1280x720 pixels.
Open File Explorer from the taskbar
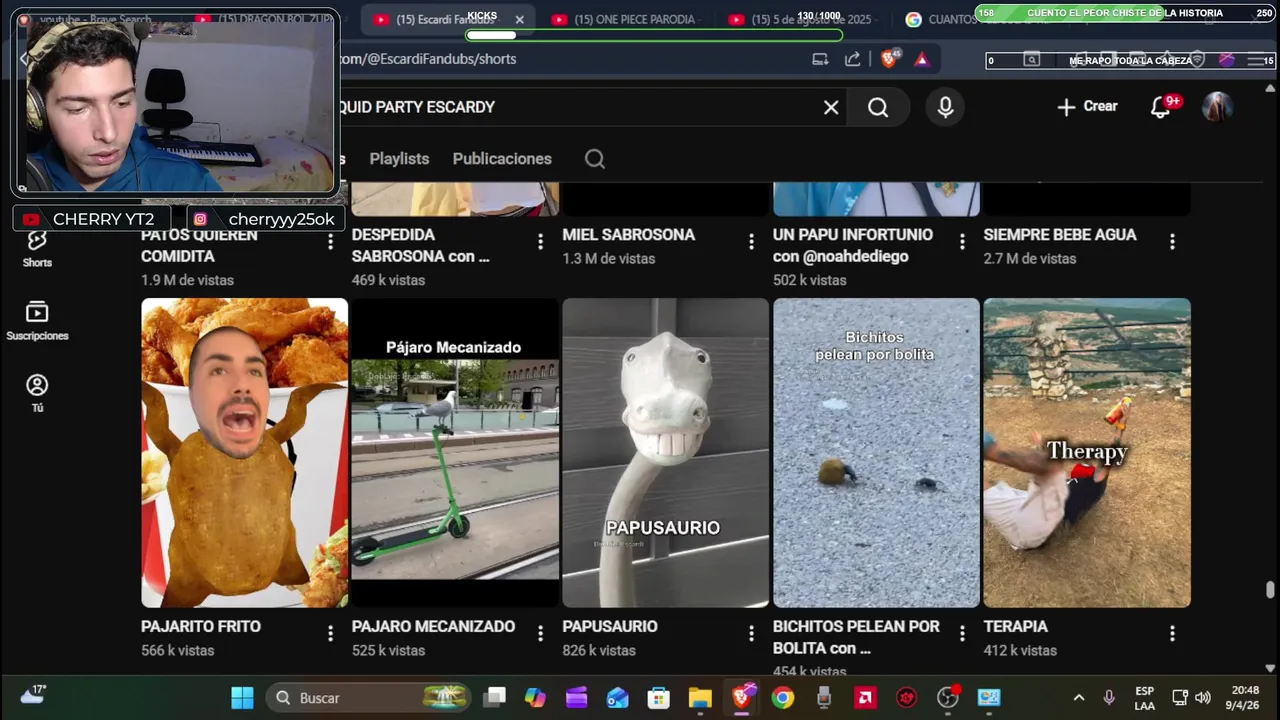click(700, 697)
